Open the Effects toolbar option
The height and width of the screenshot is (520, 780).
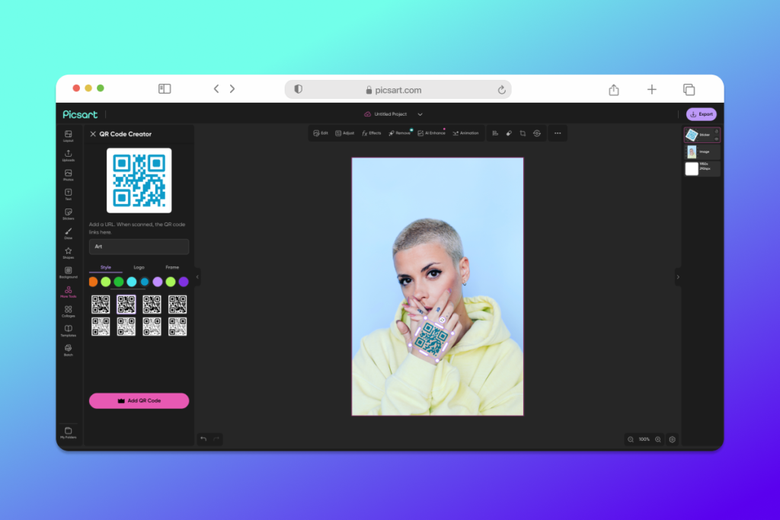click(371, 133)
